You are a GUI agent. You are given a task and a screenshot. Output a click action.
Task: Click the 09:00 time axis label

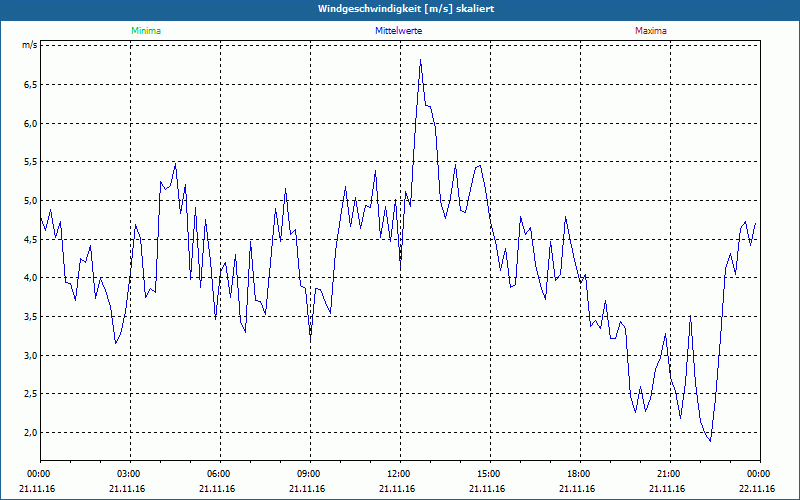308,474
